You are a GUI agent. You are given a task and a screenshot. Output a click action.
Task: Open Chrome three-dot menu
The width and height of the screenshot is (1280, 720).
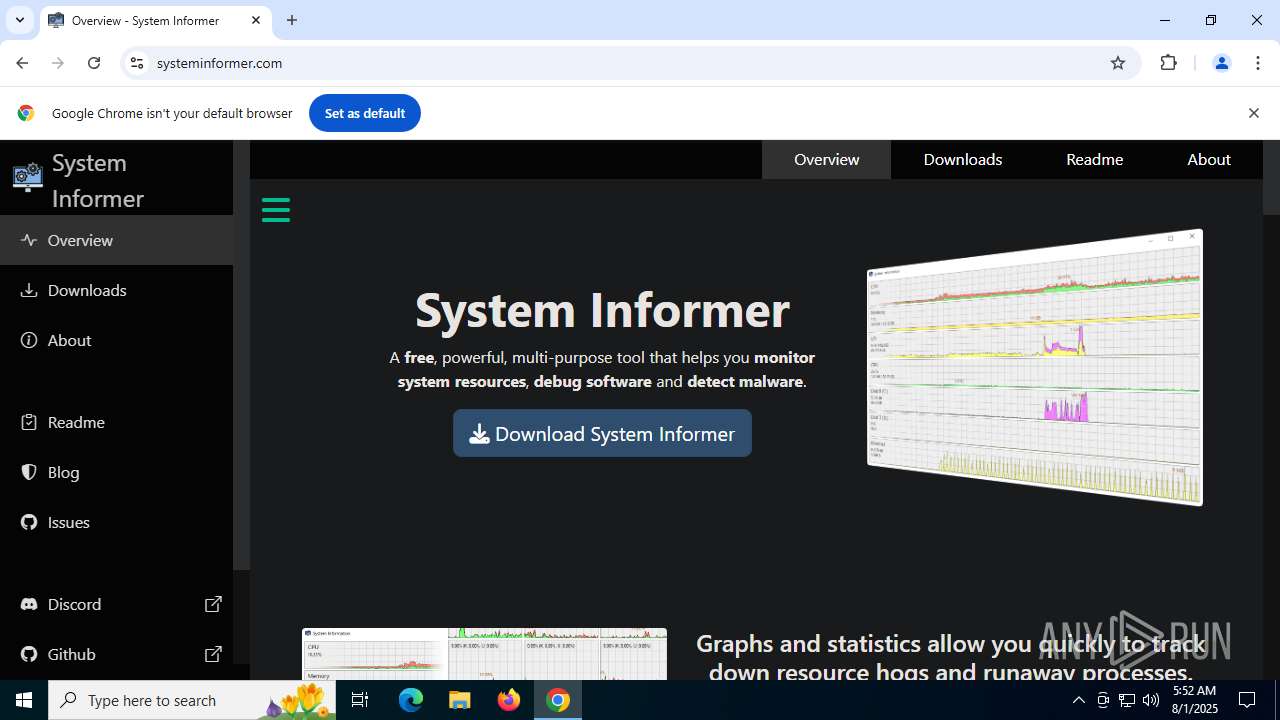[1258, 63]
